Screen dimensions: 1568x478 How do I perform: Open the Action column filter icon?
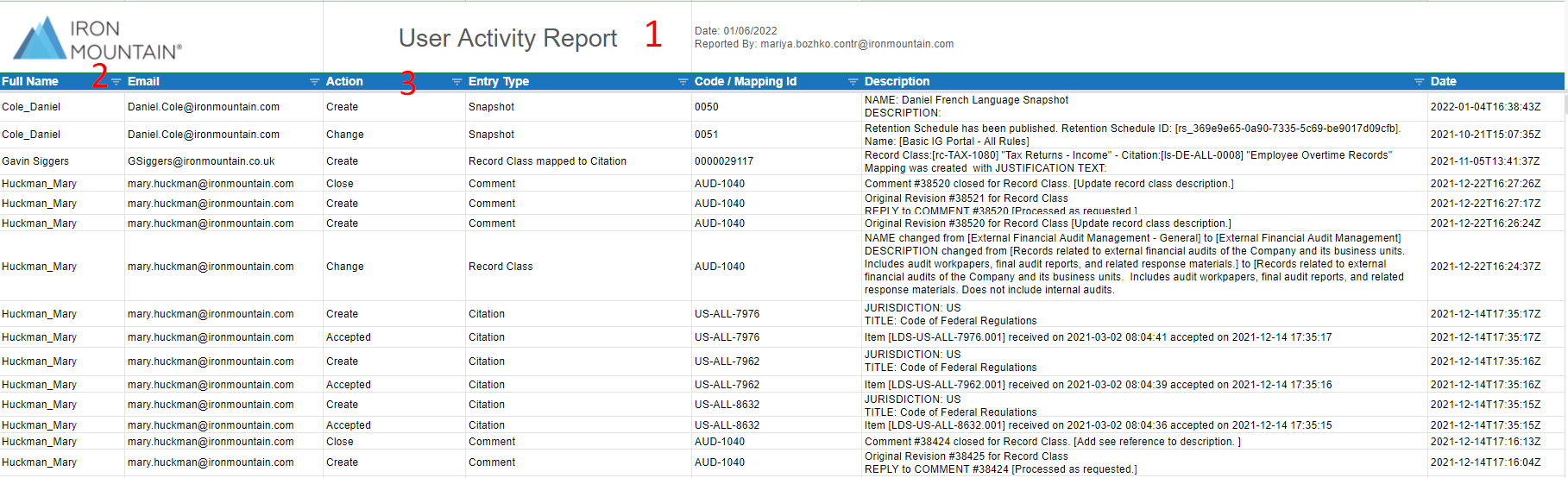[x=457, y=82]
